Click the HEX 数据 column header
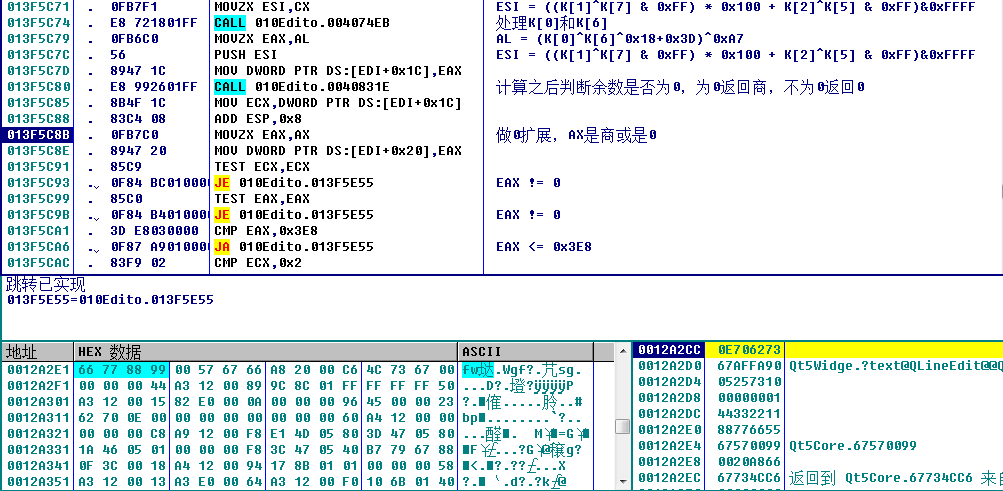The image size is (1003, 491). pos(266,352)
